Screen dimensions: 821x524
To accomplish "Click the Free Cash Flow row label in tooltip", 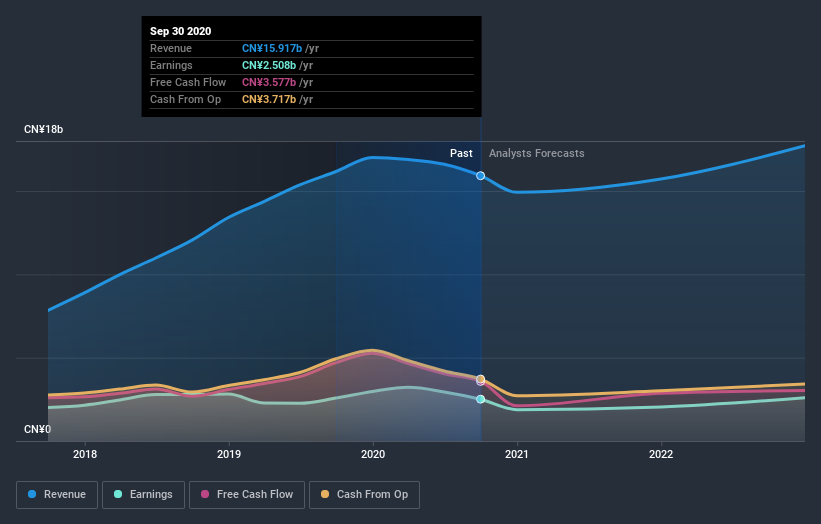I will click(188, 82).
